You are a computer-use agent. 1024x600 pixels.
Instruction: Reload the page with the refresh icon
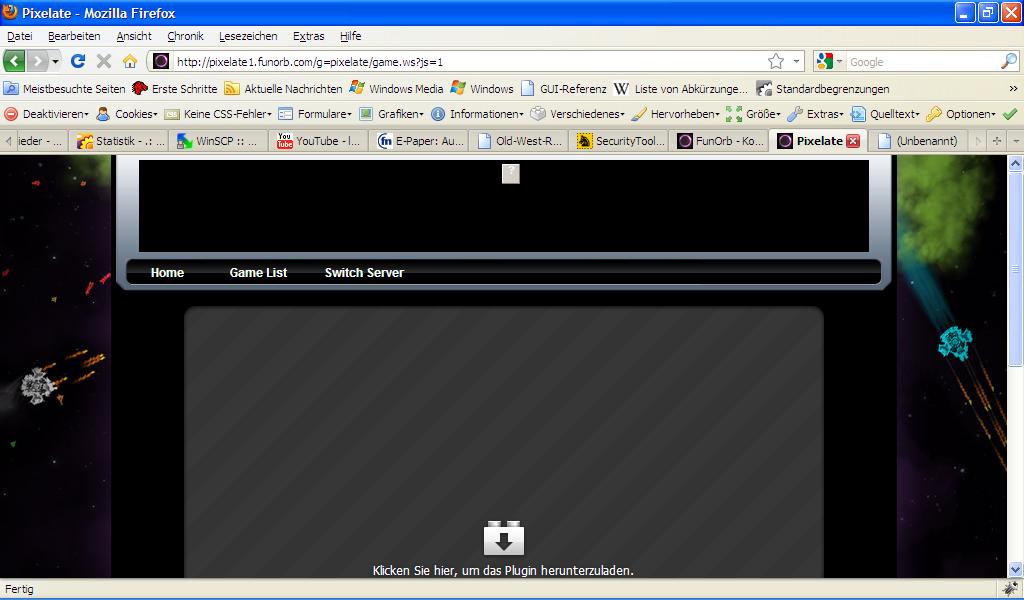(78, 61)
